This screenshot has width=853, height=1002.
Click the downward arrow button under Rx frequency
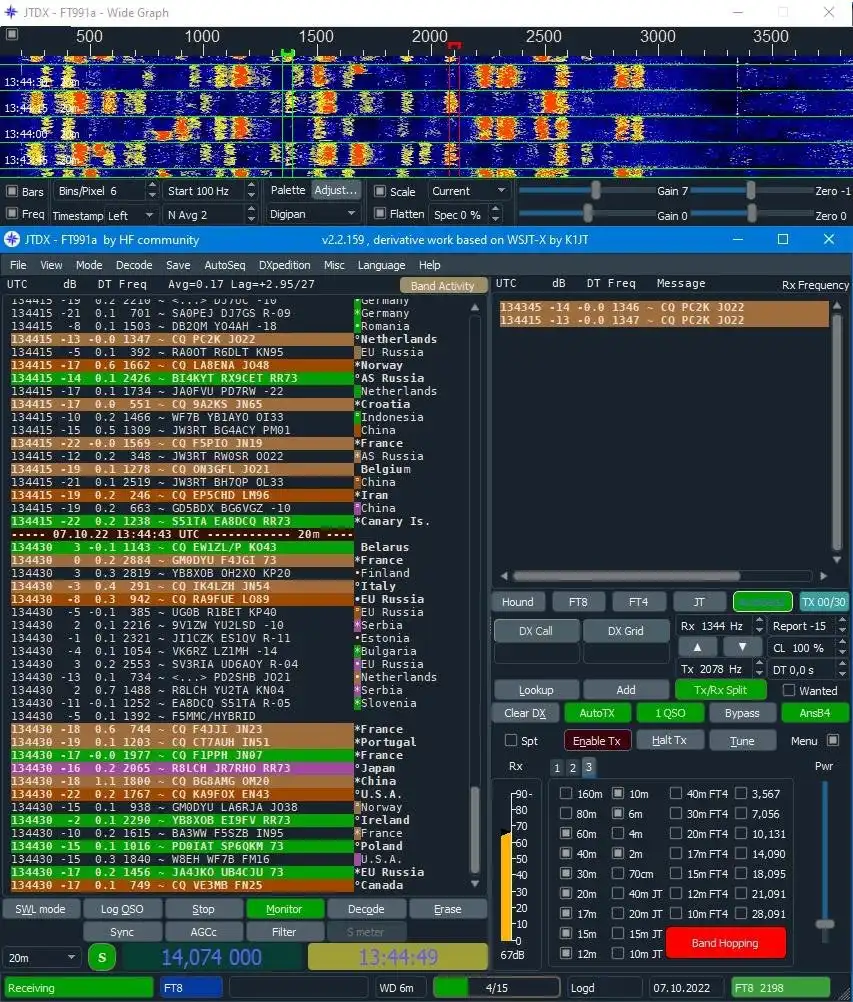742,647
